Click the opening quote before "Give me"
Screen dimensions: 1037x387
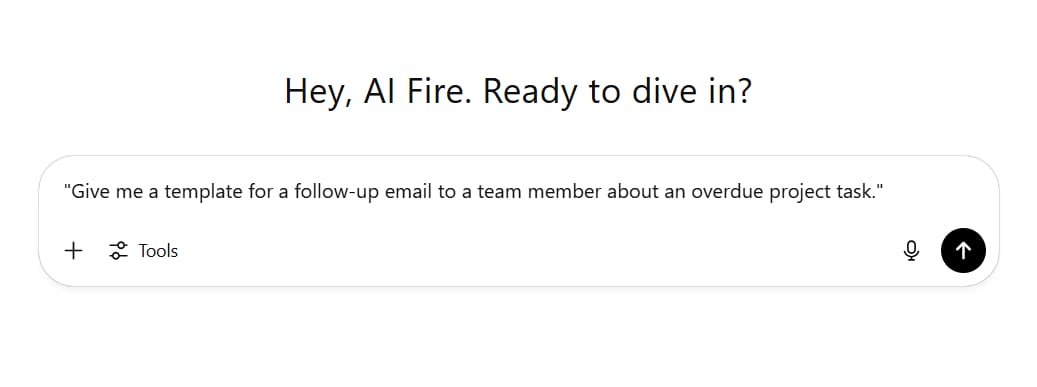click(x=67, y=189)
